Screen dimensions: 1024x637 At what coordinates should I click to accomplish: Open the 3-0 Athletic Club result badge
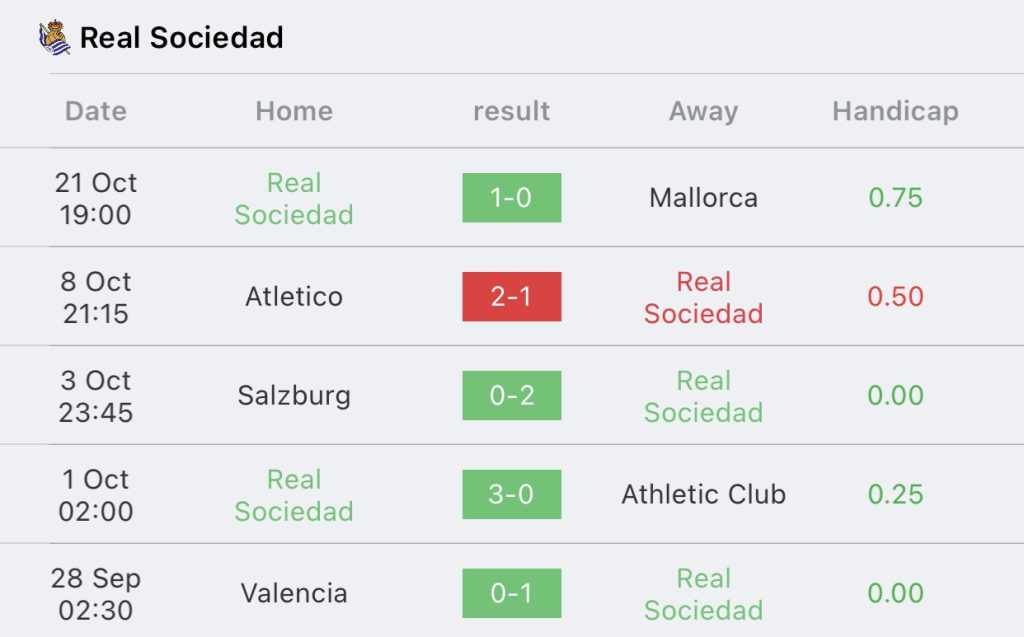pyautogui.click(x=511, y=495)
